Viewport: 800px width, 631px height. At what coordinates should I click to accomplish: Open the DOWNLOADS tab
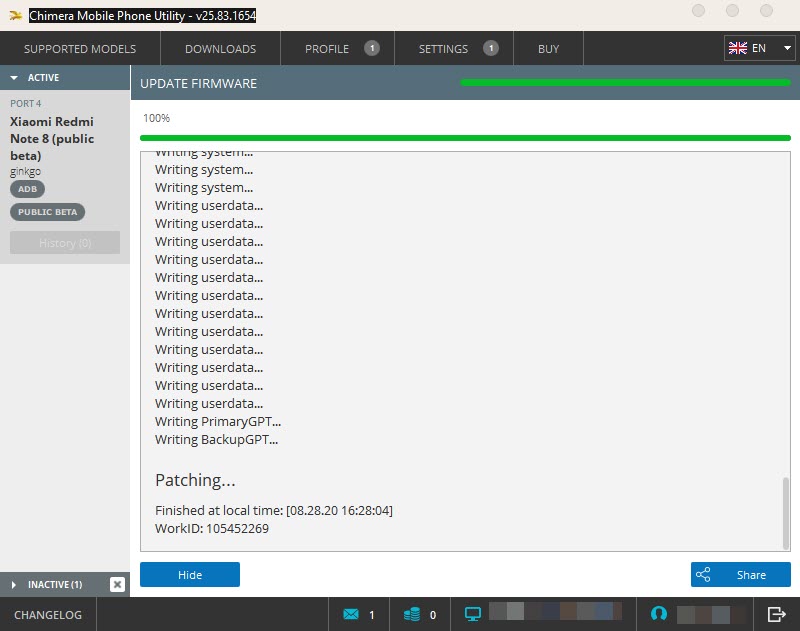(x=220, y=49)
